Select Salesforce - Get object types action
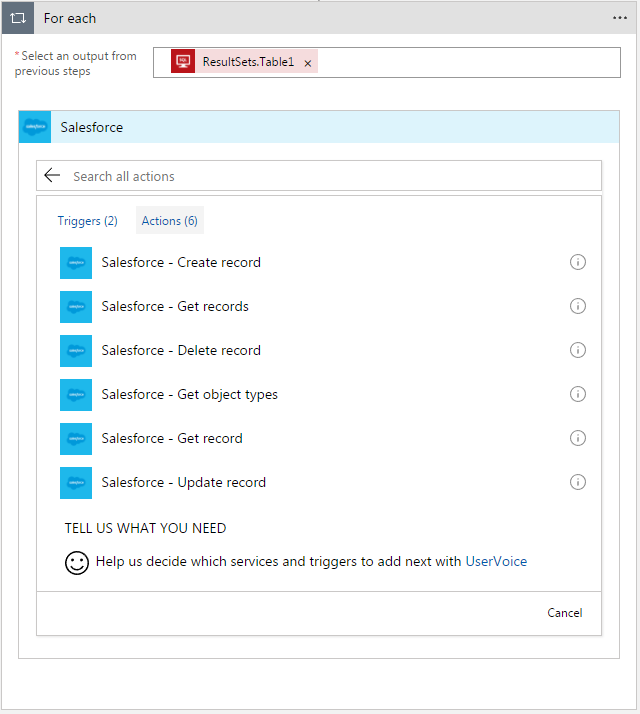Screen dimensions: 640x714 [x=189, y=394]
